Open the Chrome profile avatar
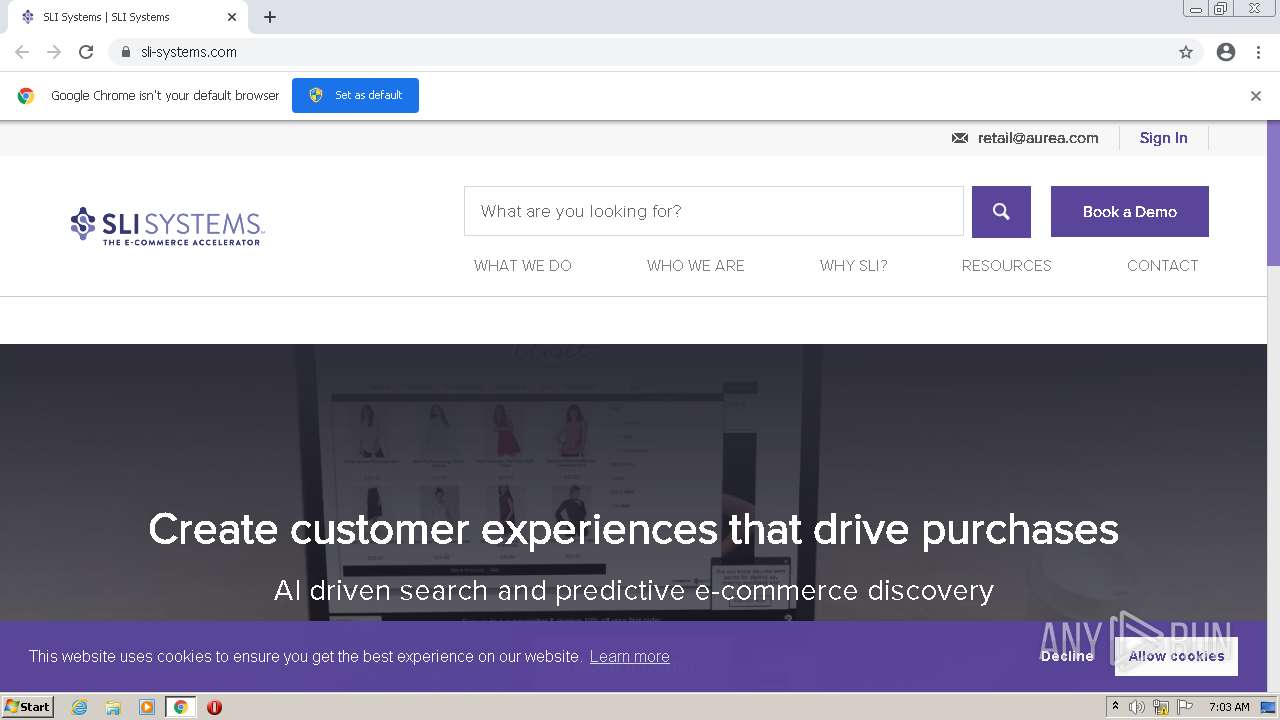Viewport: 1280px width, 720px height. coord(1226,52)
